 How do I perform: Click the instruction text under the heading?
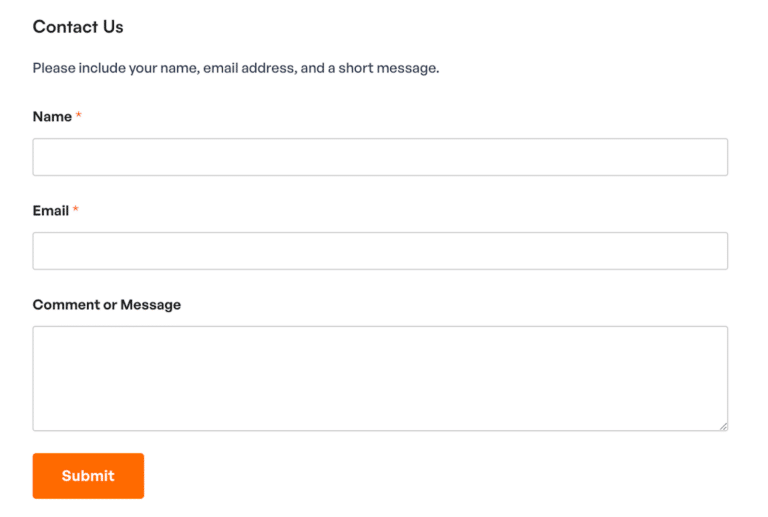coord(236,69)
